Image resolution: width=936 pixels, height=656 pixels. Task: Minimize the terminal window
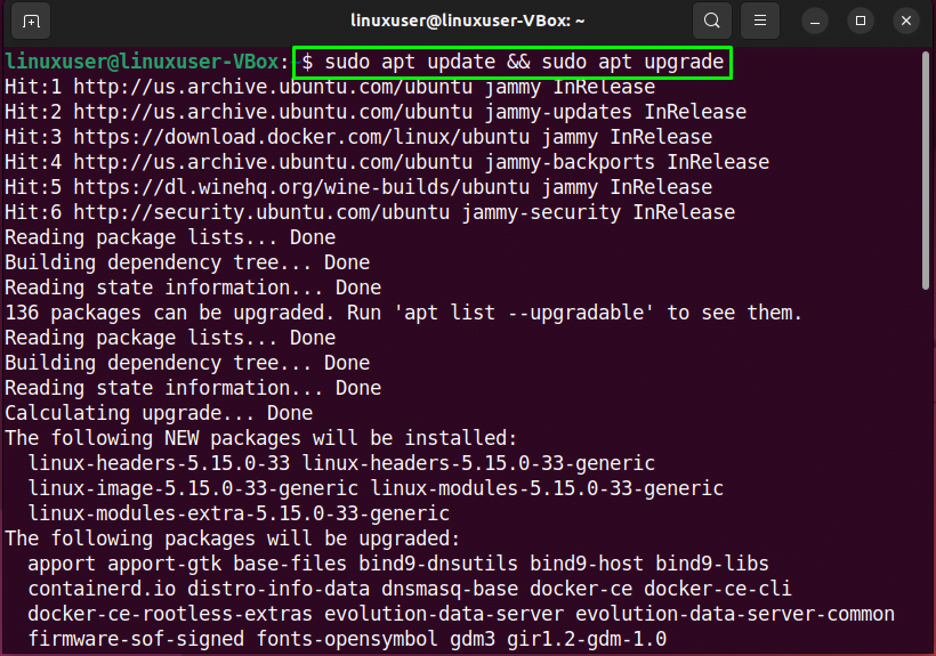pyautogui.click(x=815, y=21)
